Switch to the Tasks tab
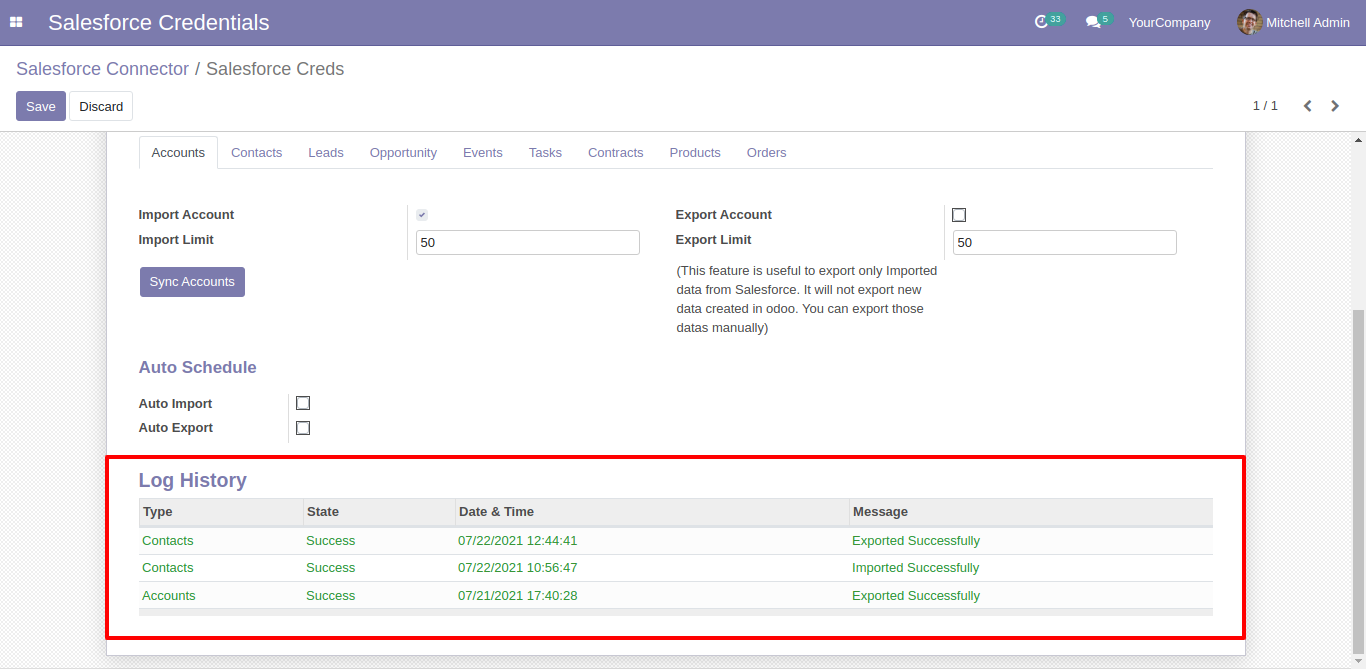The image size is (1366, 669). pos(545,153)
